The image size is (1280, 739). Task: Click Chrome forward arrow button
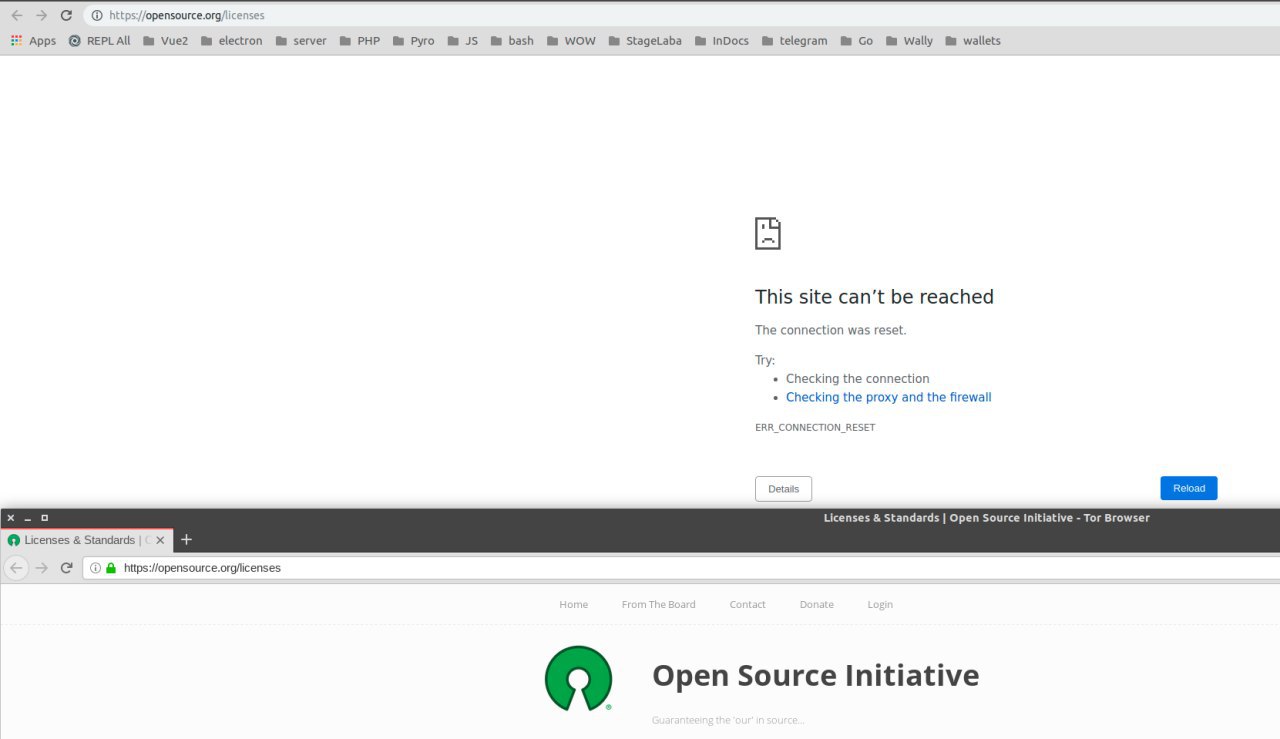[41, 15]
